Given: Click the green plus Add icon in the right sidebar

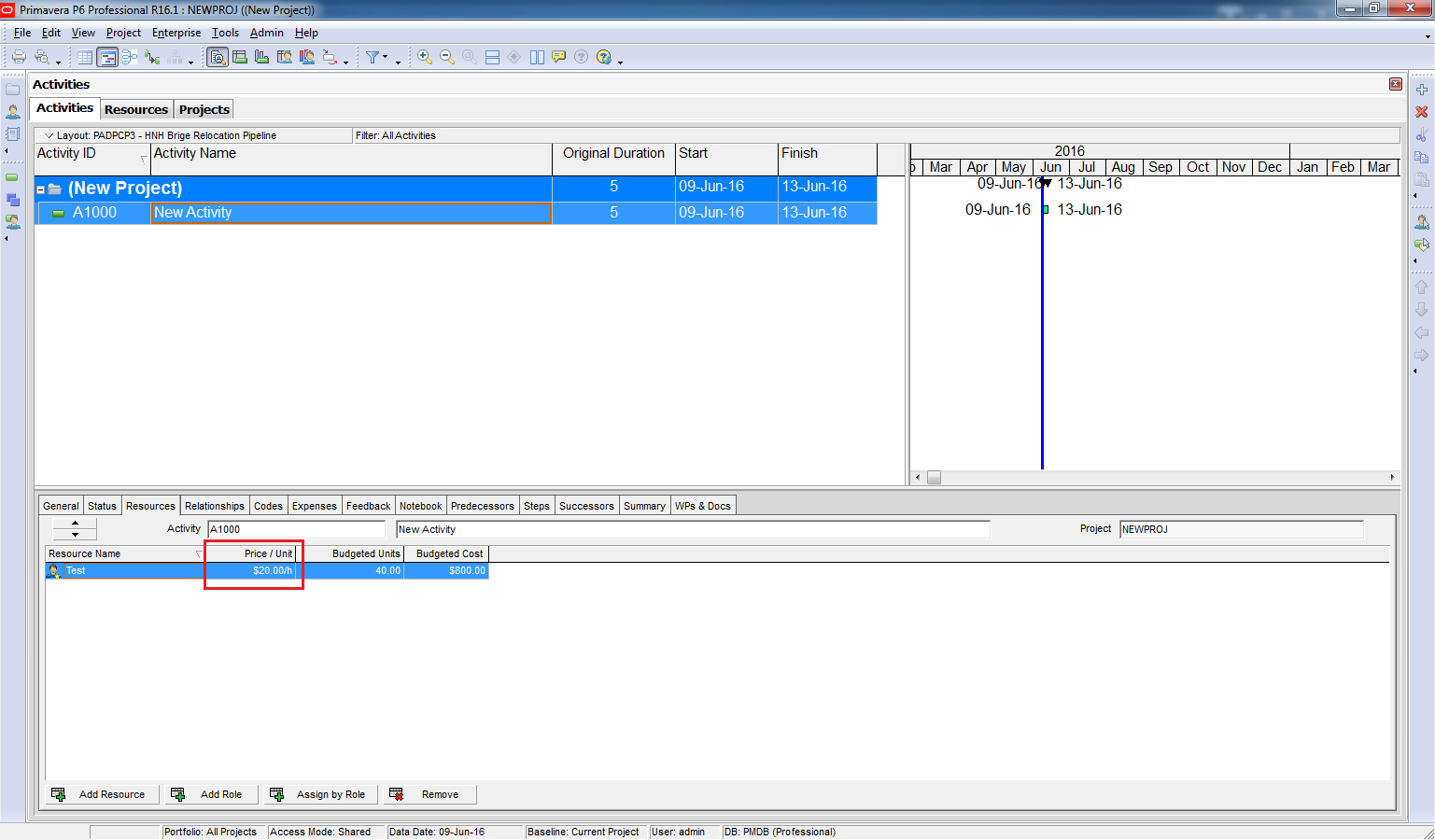Looking at the screenshot, I should (1422, 90).
